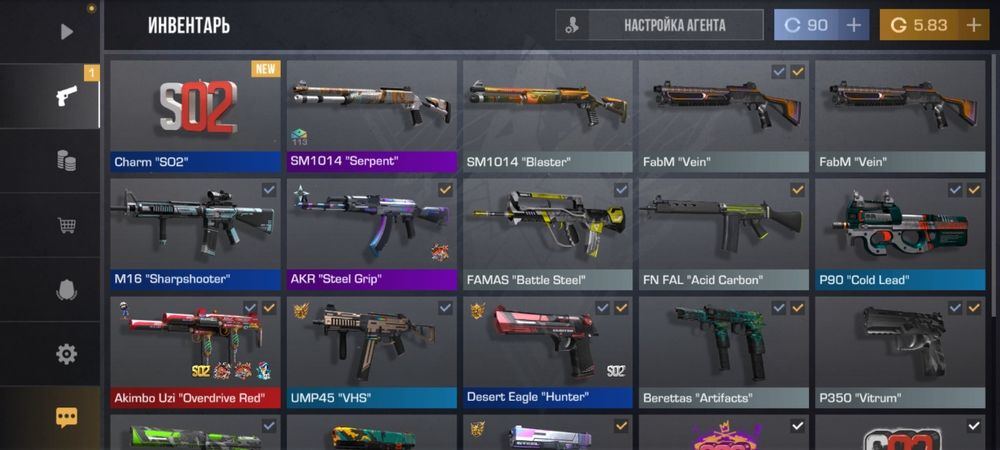Click the agent icon beside Настройка агента
The image size is (1000, 450).
[572, 25]
